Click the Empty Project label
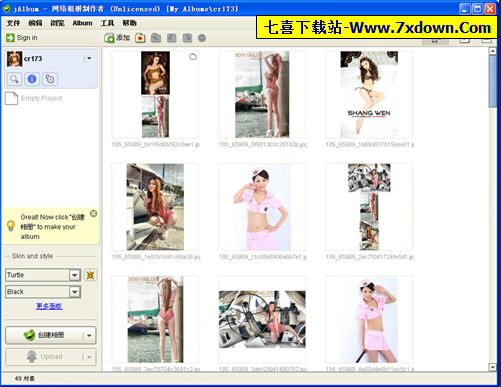501x387 pixels. coord(41,98)
